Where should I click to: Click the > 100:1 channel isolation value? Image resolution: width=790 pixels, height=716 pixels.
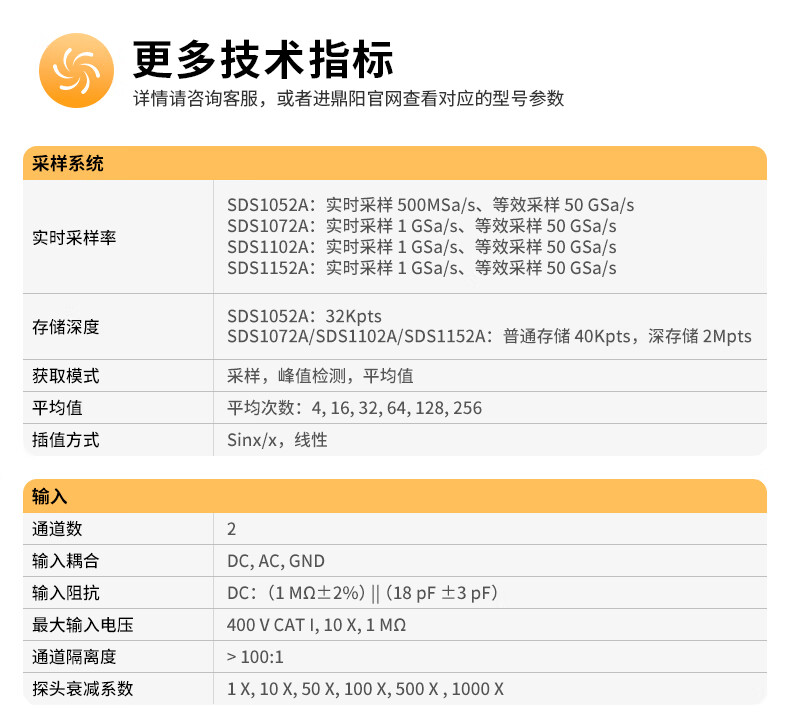256,657
